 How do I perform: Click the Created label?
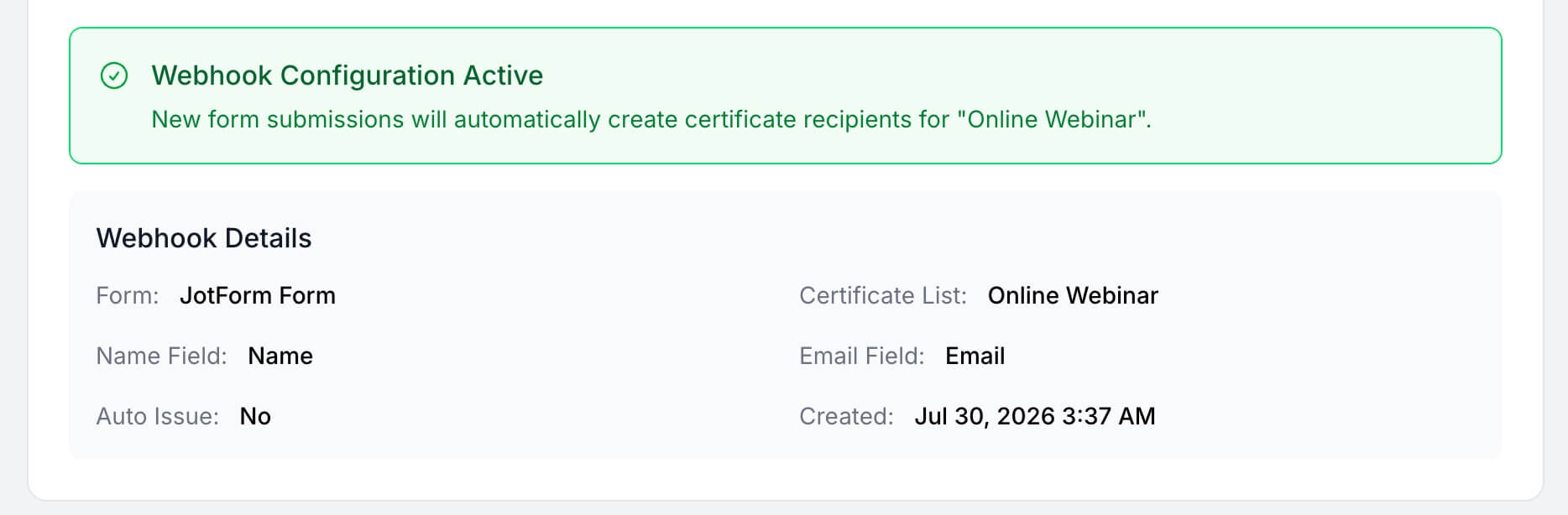[x=846, y=416]
